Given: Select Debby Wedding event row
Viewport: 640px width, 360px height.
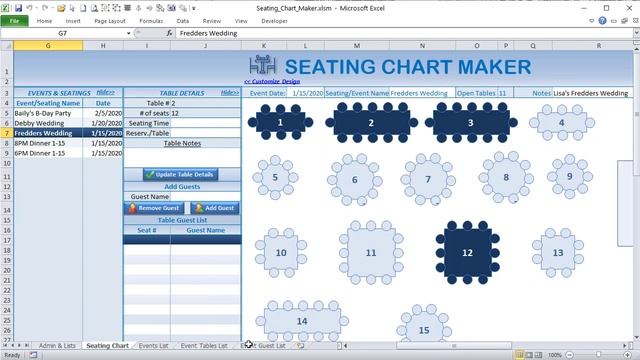Looking at the screenshot, I should coord(68,123).
